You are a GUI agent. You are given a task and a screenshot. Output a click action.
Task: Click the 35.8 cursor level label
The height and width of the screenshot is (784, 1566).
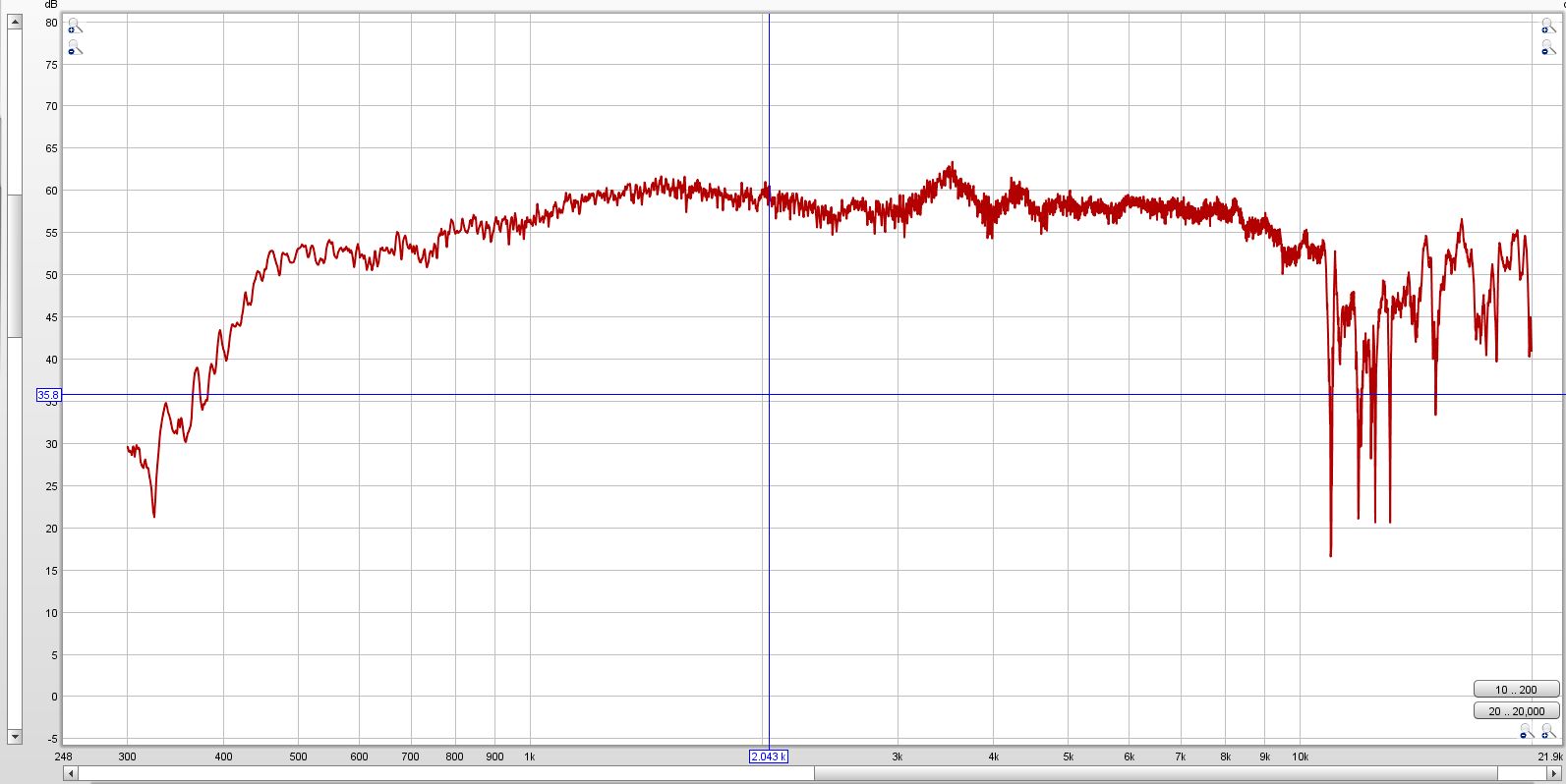(x=48, y=395)
